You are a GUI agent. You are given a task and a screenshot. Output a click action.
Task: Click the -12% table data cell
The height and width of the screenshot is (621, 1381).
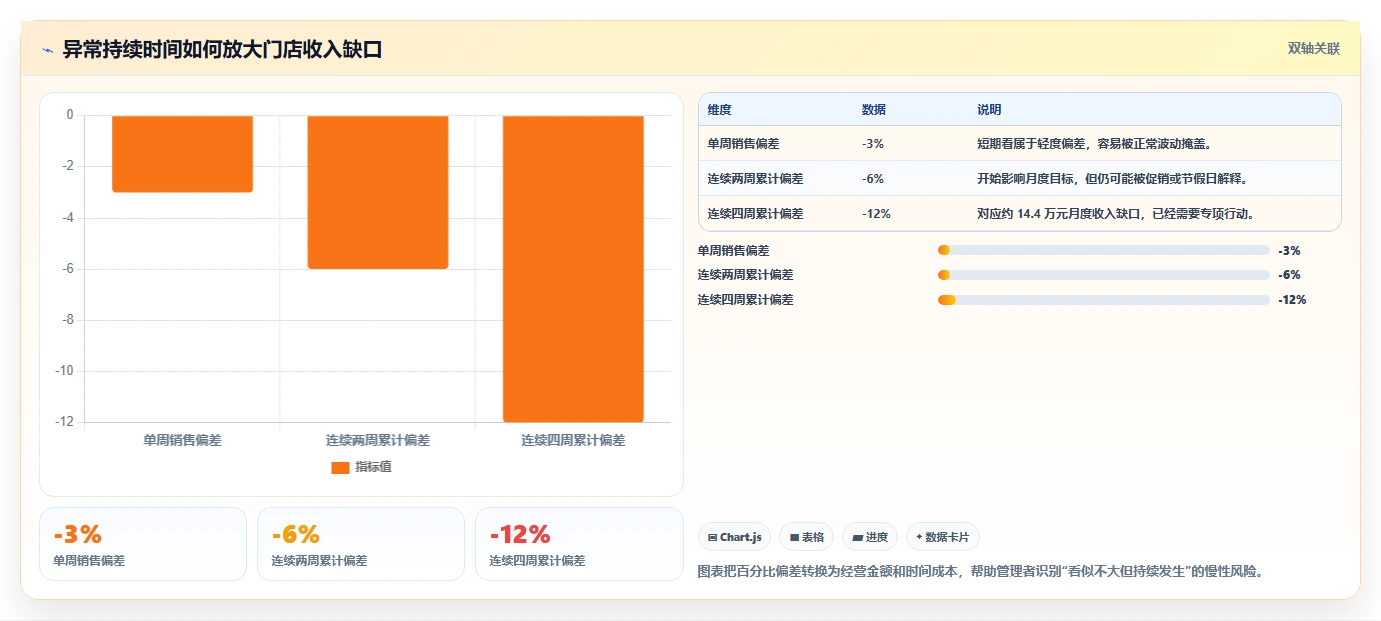click(875, 214)
